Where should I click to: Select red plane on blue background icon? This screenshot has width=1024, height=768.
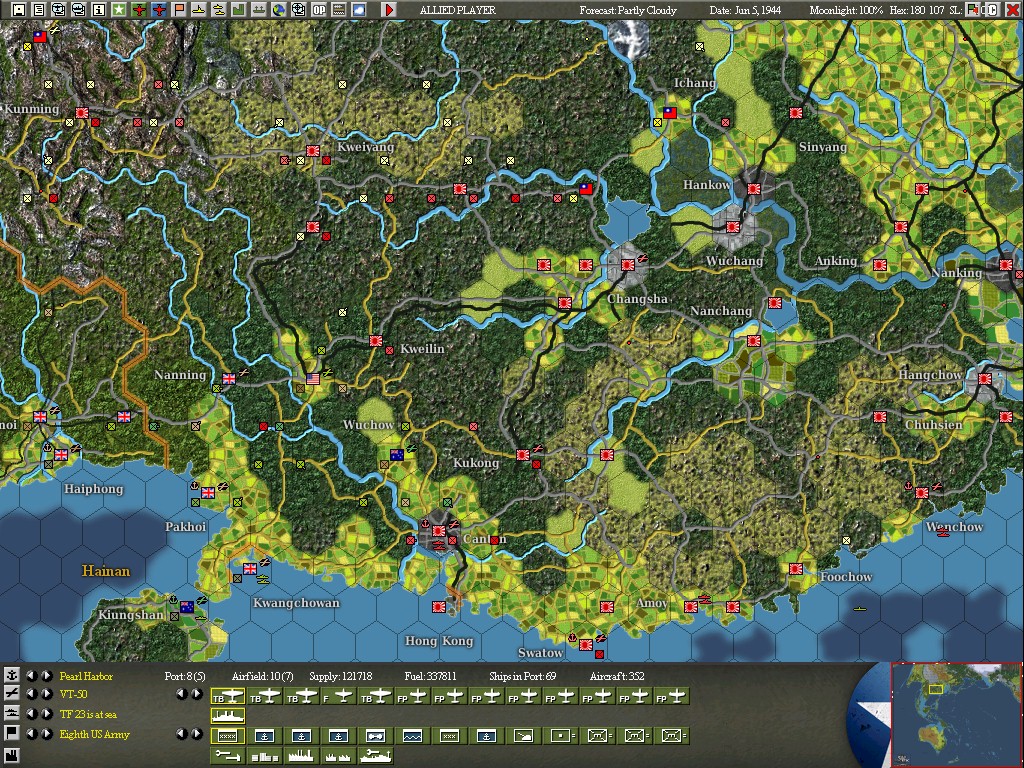click(x=159, y=9)
